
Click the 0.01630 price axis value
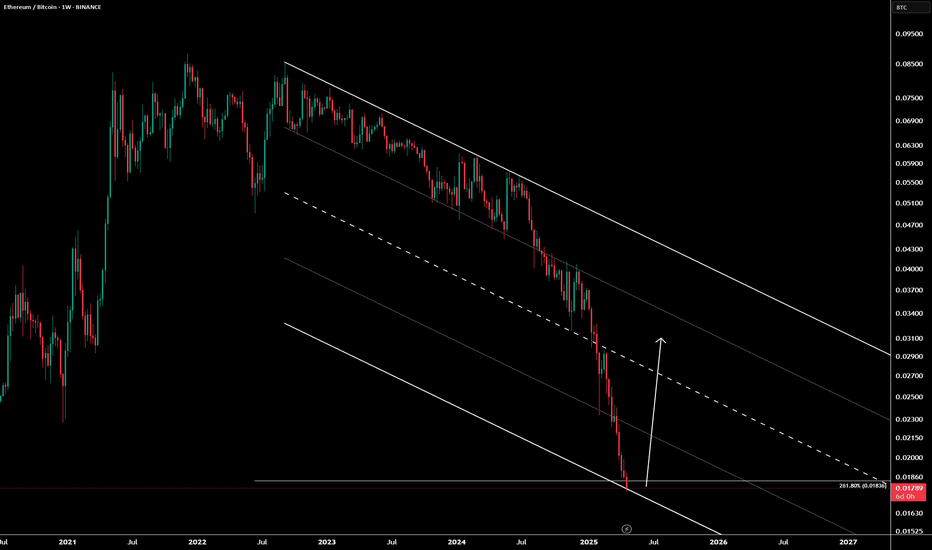click(x=909, y=513)
